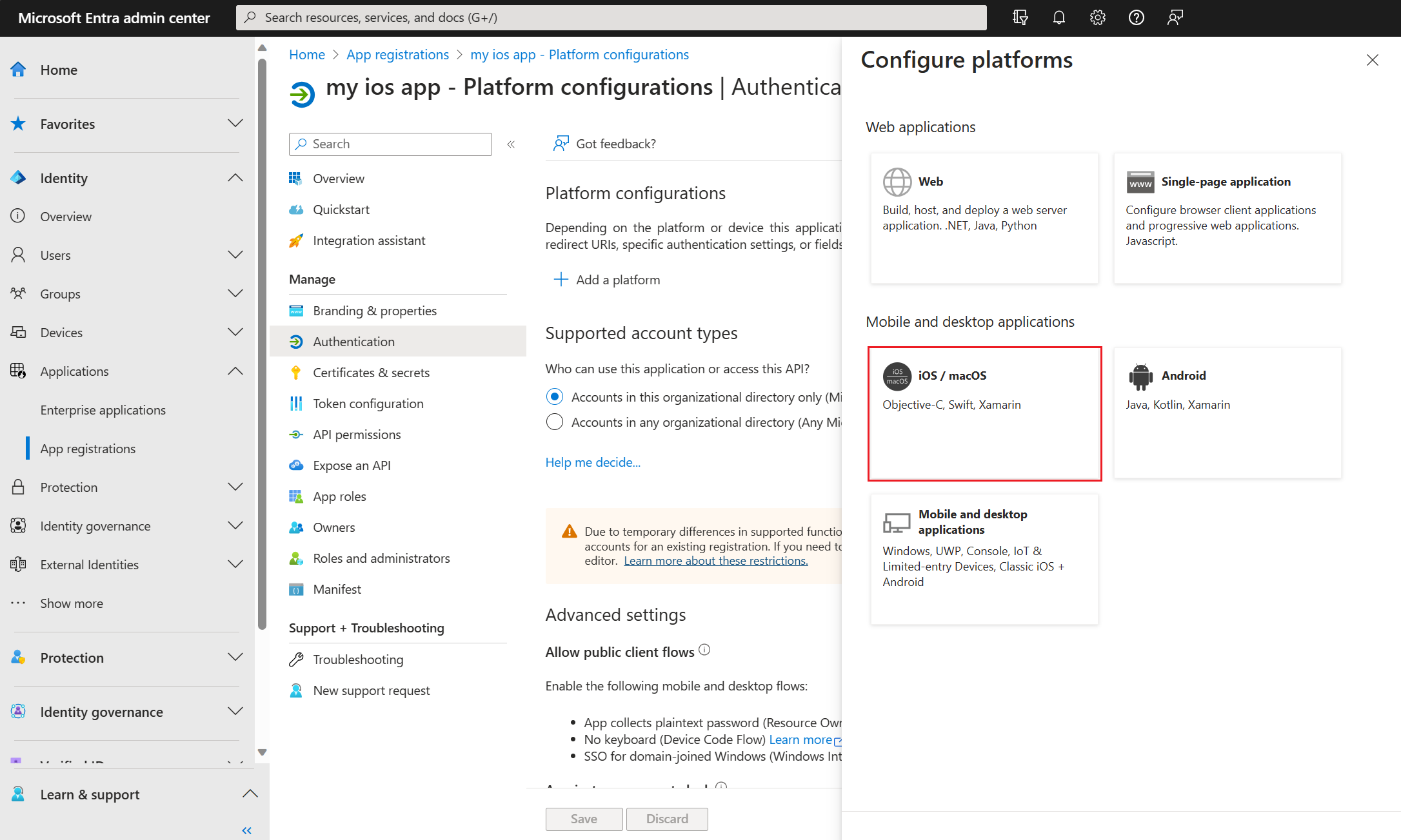Click Add a platform
Screen dimensions: 1401x840
(606, 280)
